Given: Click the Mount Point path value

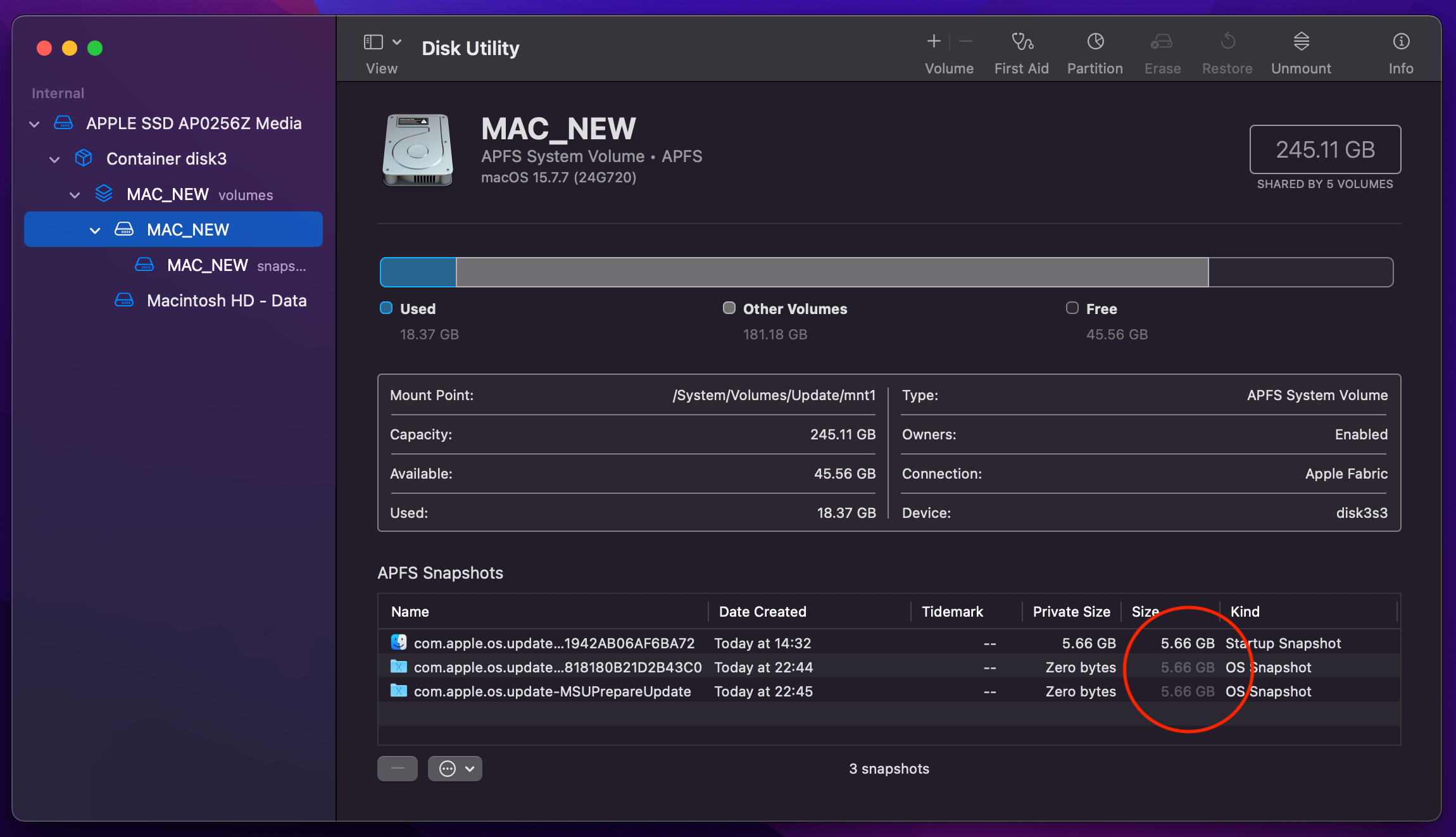Looking at the screenshot, I should tap(774, 395).
